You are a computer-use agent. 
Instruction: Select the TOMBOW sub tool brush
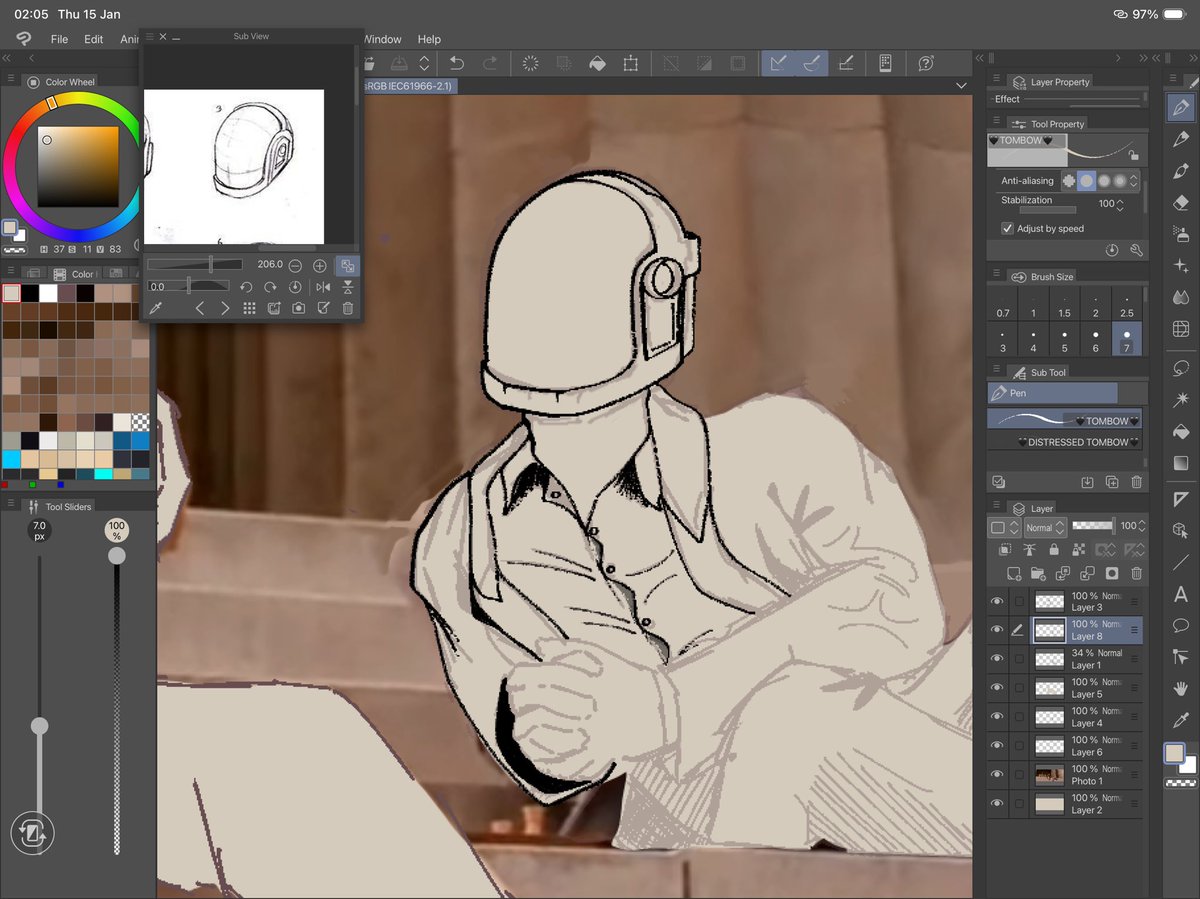[1064, 421]
